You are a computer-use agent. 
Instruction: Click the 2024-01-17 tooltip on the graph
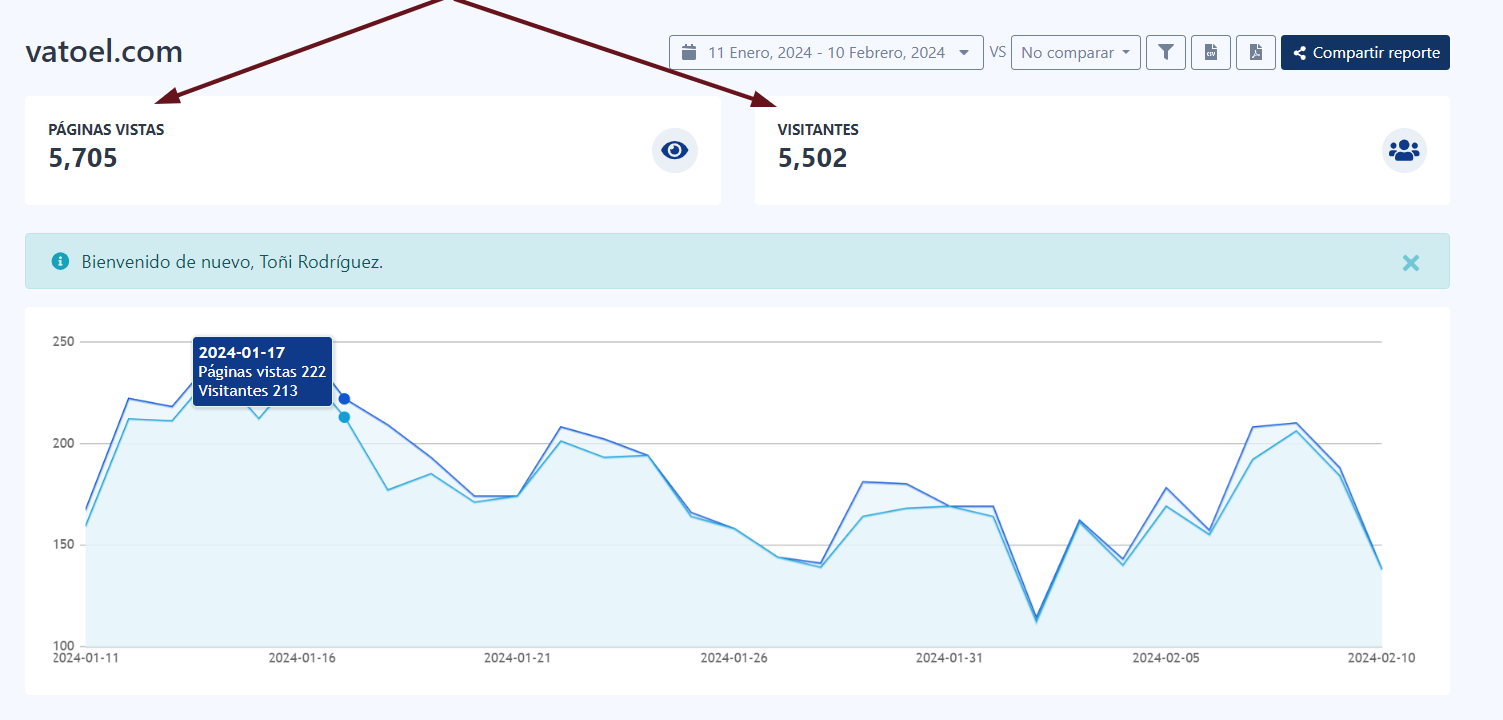[262, 371]
